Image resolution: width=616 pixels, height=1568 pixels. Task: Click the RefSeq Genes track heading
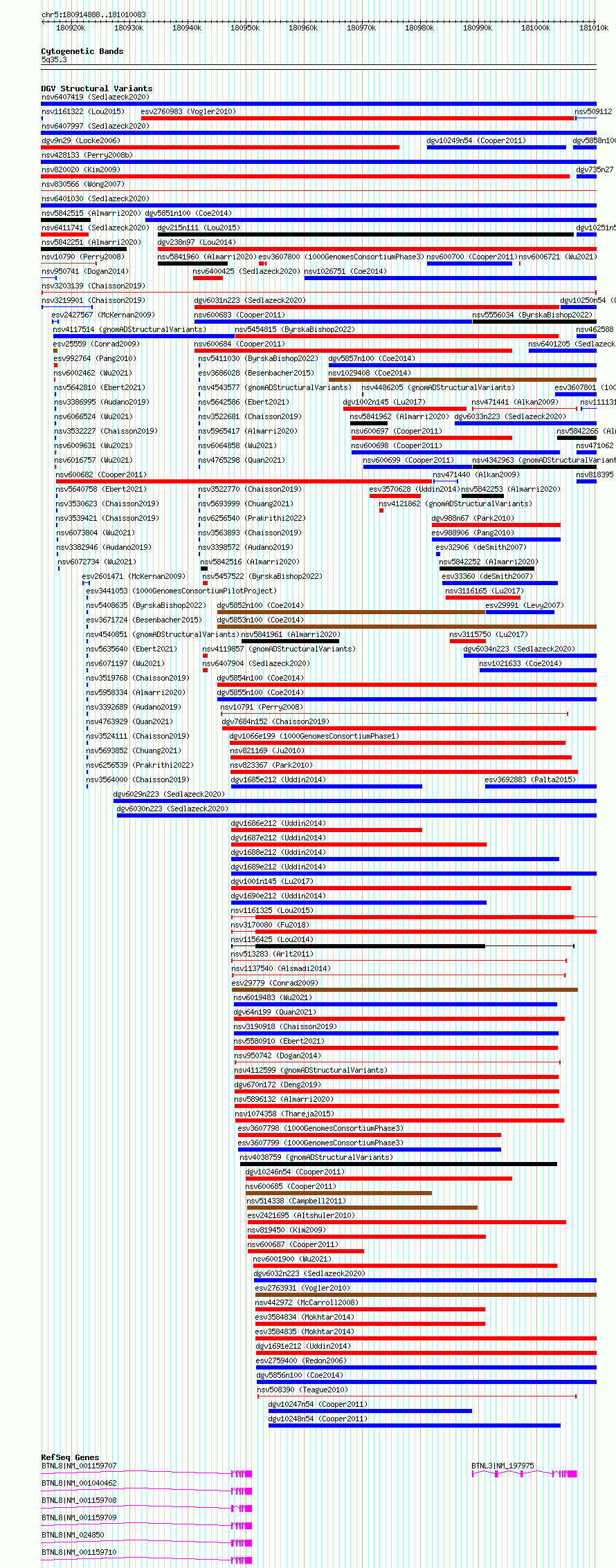click(70, 1457)
